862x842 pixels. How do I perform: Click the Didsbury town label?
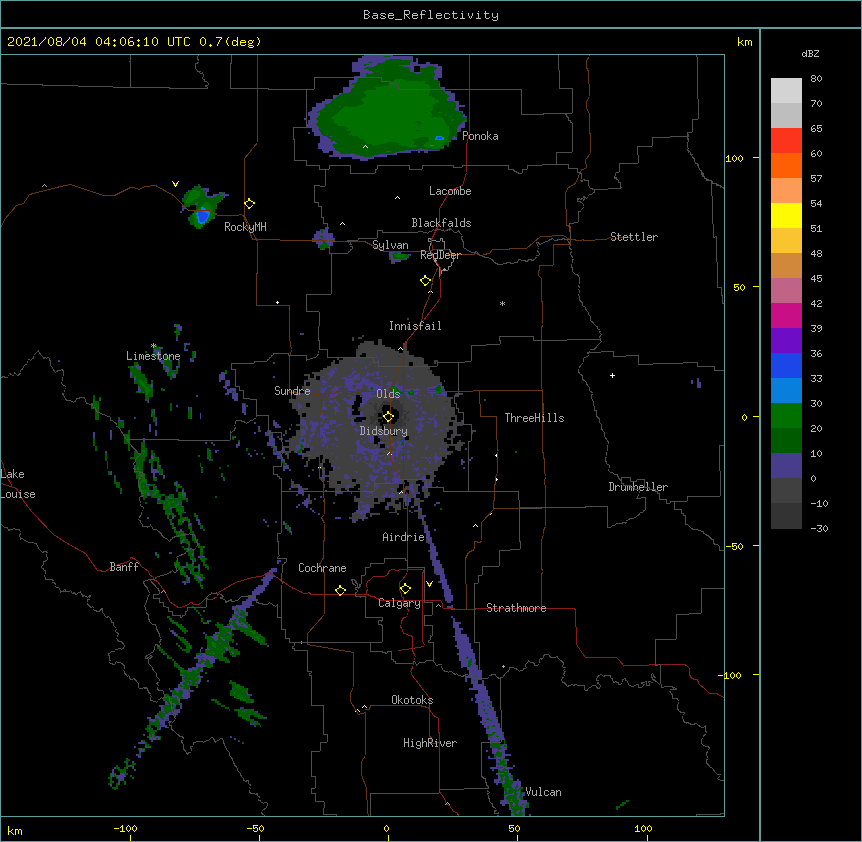click(384, 431)
